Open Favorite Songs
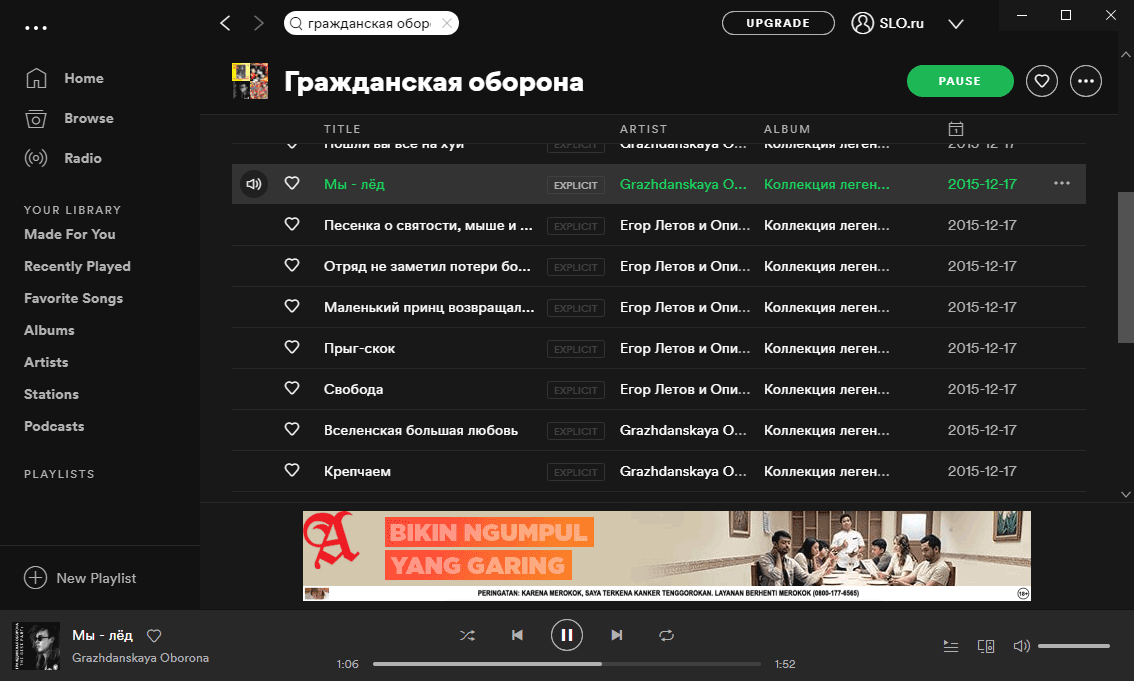The width and height of the screenshot is (1134, 681). coord(73,298)
